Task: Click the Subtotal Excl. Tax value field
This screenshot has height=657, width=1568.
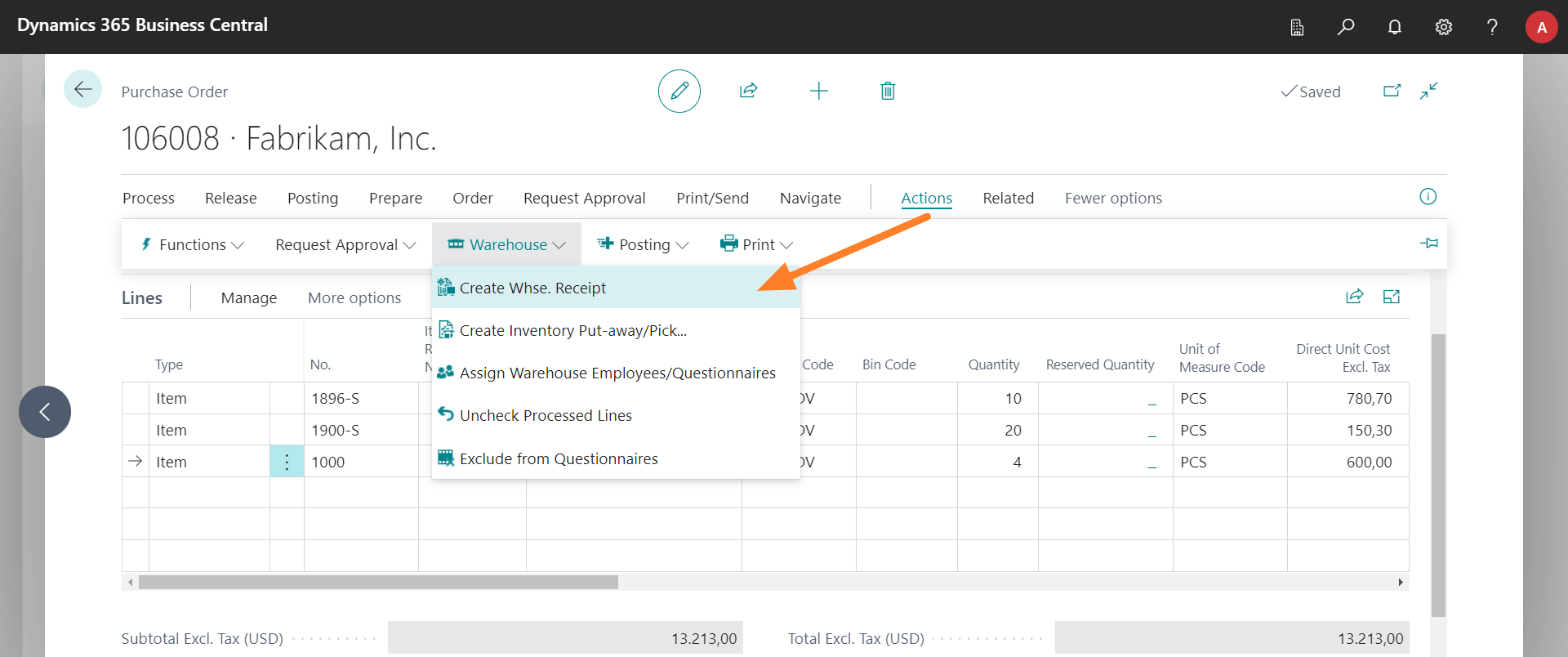Action: (565, 638)
